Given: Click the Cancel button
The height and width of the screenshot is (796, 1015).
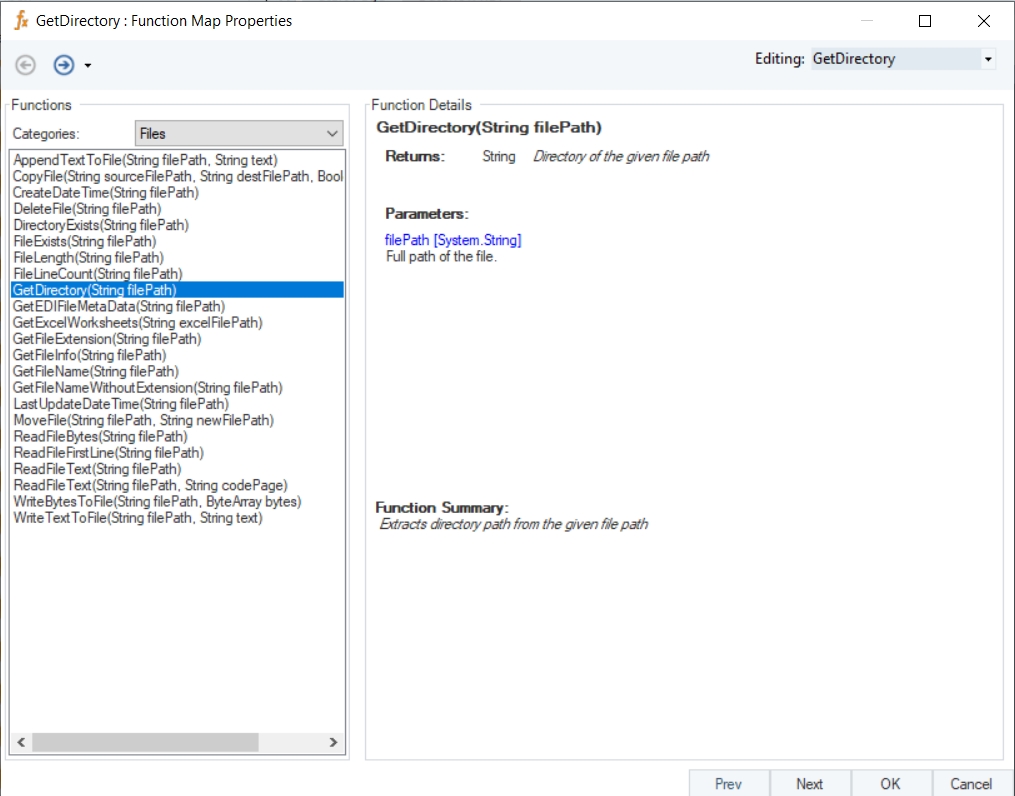Looking at the screenshot, I should [971, 783].
